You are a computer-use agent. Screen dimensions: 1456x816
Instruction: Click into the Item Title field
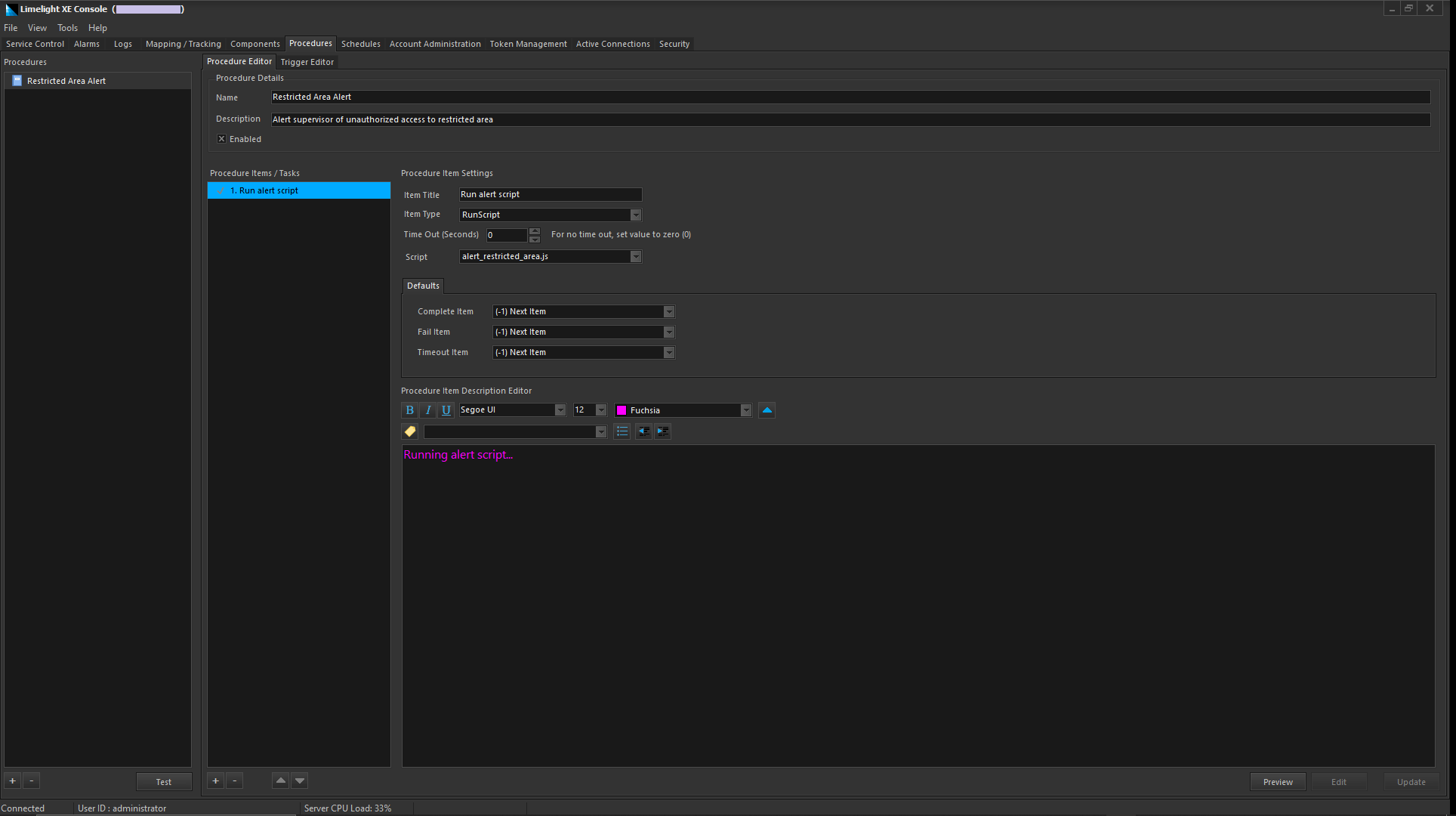click(x=551, y=195)
